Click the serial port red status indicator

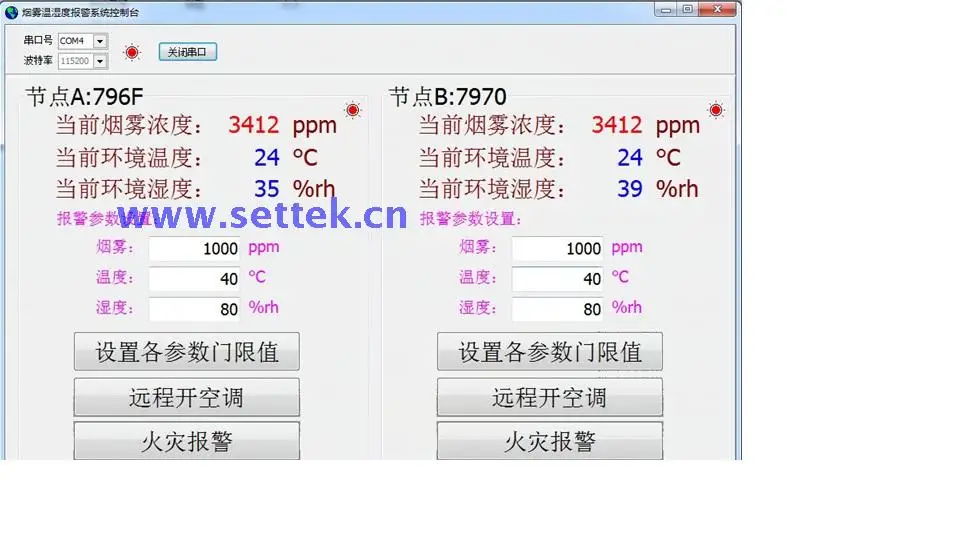click(x=132, y=53)
